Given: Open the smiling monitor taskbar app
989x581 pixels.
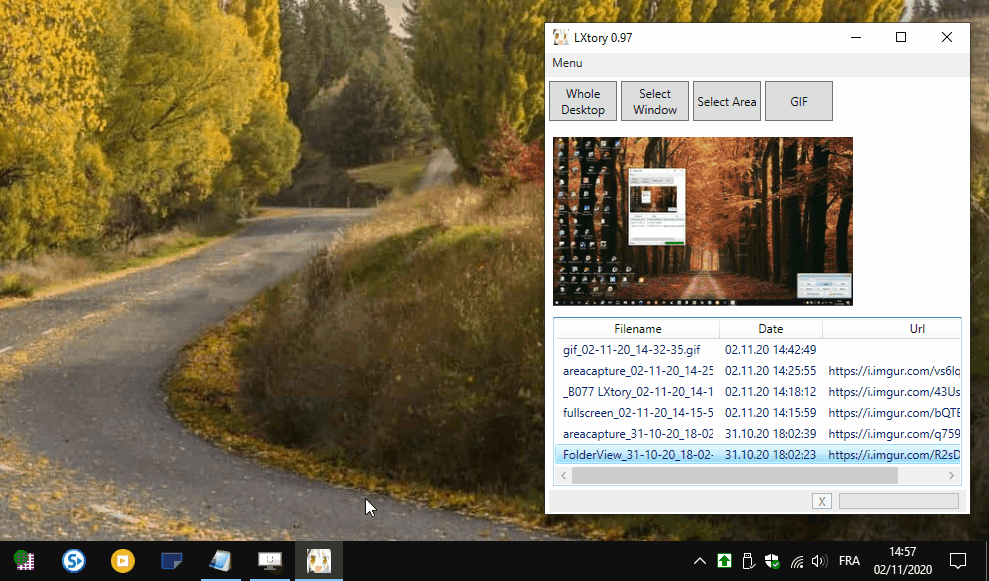Looking at the screenshot, I should tap(269, 560).
